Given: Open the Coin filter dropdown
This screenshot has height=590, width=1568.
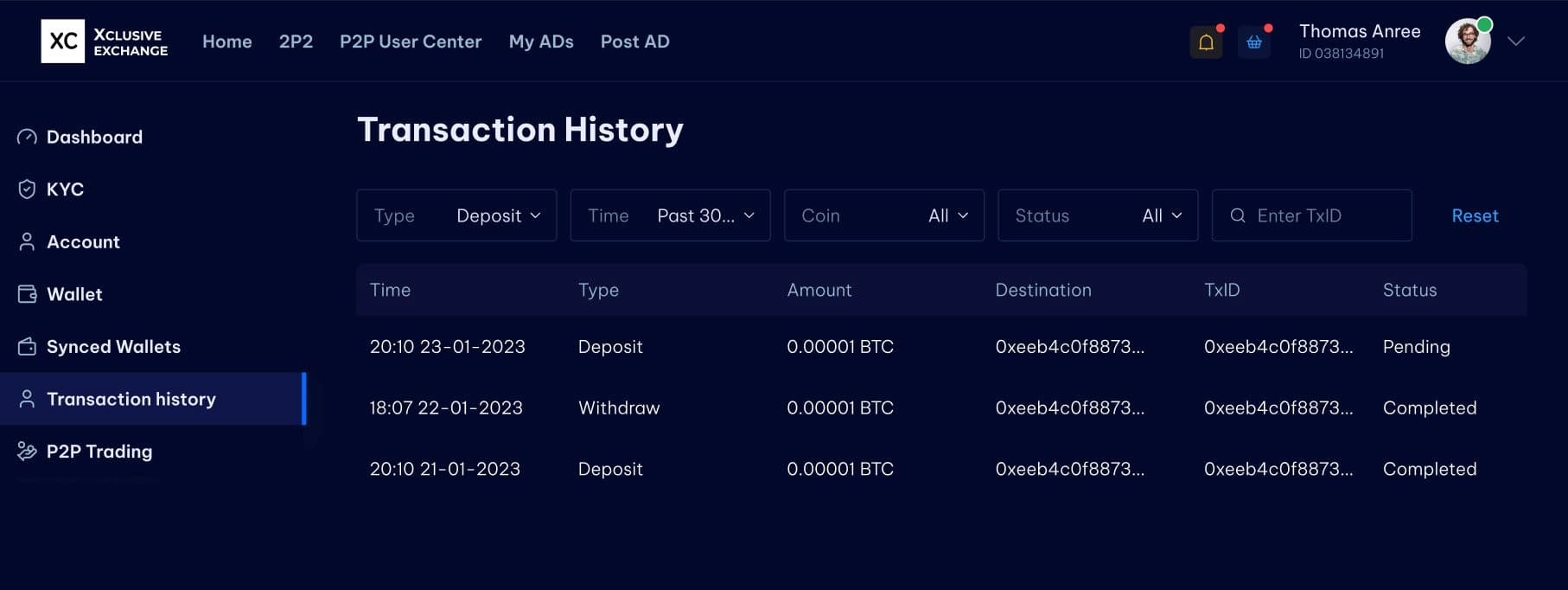Looking at the screenshot, I should click(x=883, y=215).
